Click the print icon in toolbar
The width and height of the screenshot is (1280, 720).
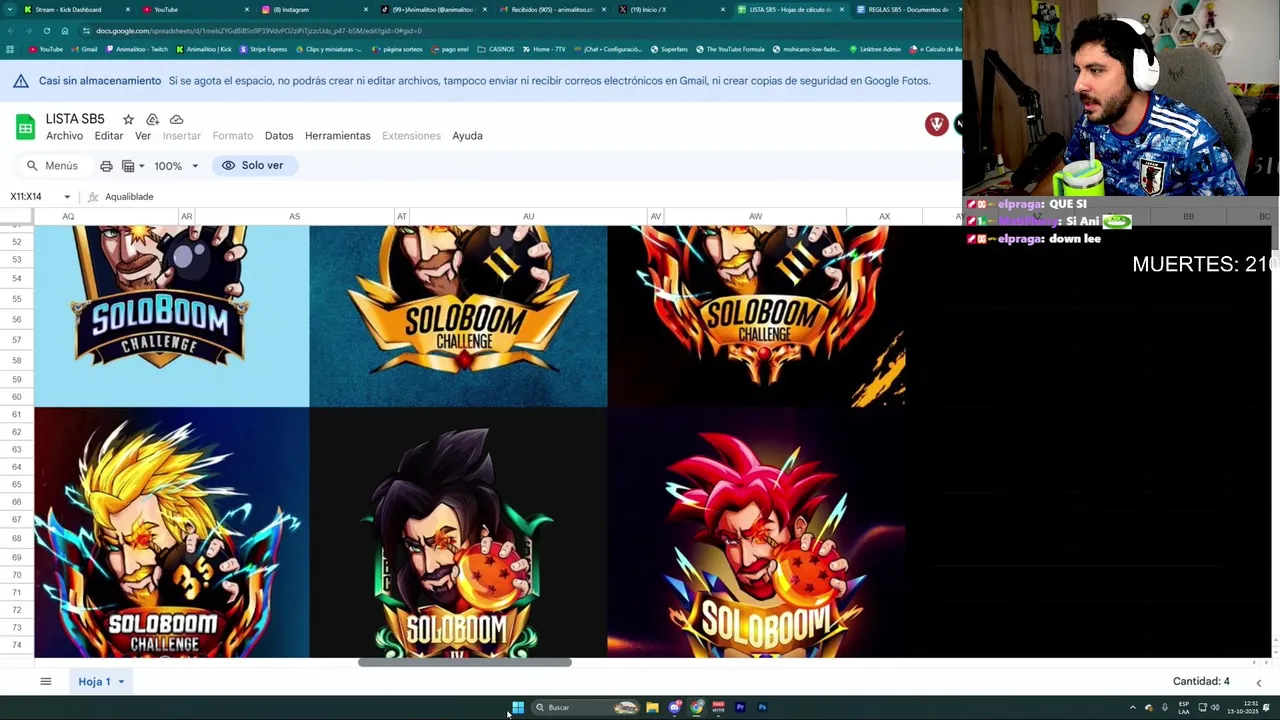click(x=106, y=166)
